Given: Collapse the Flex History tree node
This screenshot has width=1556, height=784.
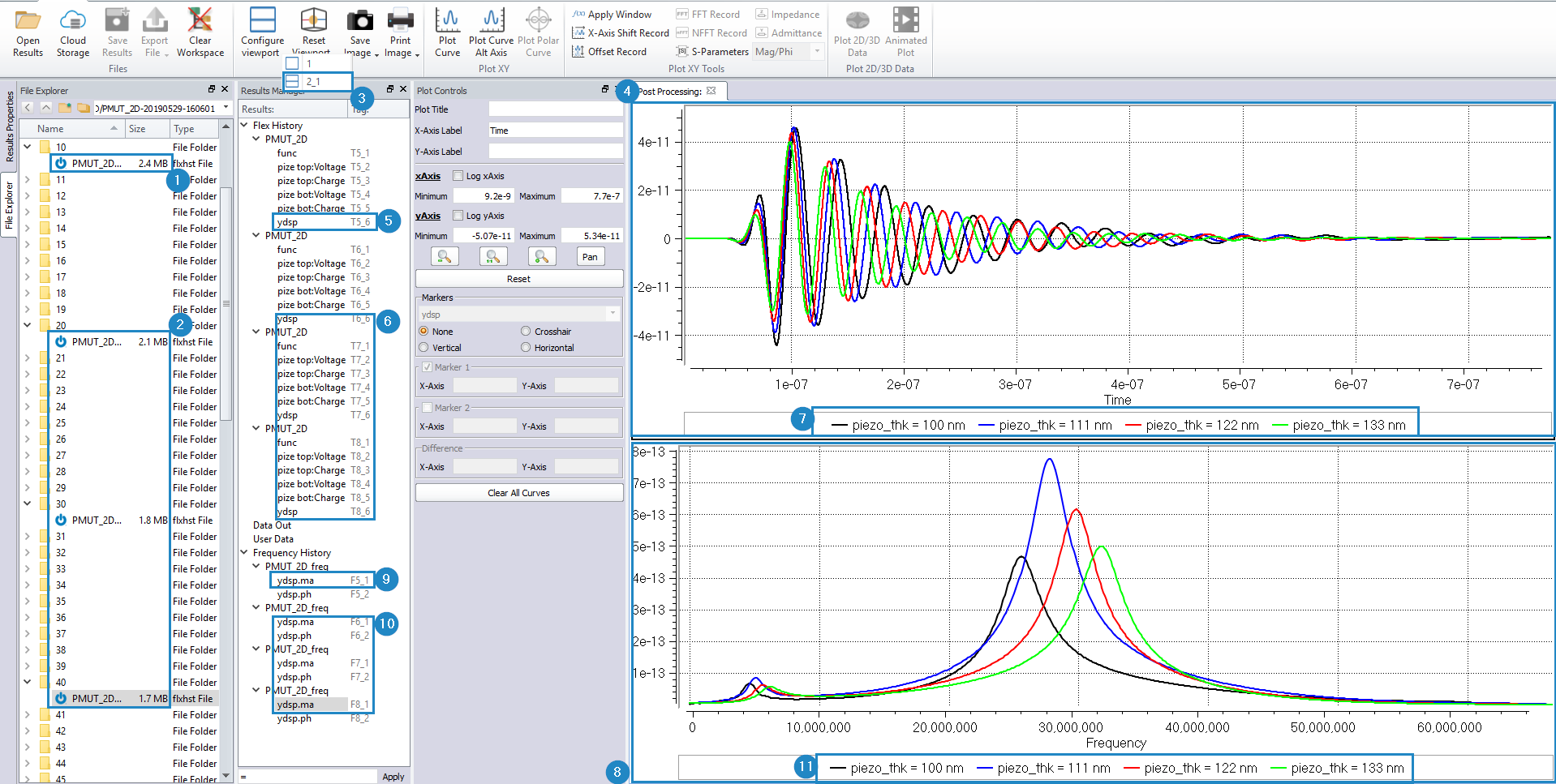Looking at the screenshot, I should (x=244, y=125).
